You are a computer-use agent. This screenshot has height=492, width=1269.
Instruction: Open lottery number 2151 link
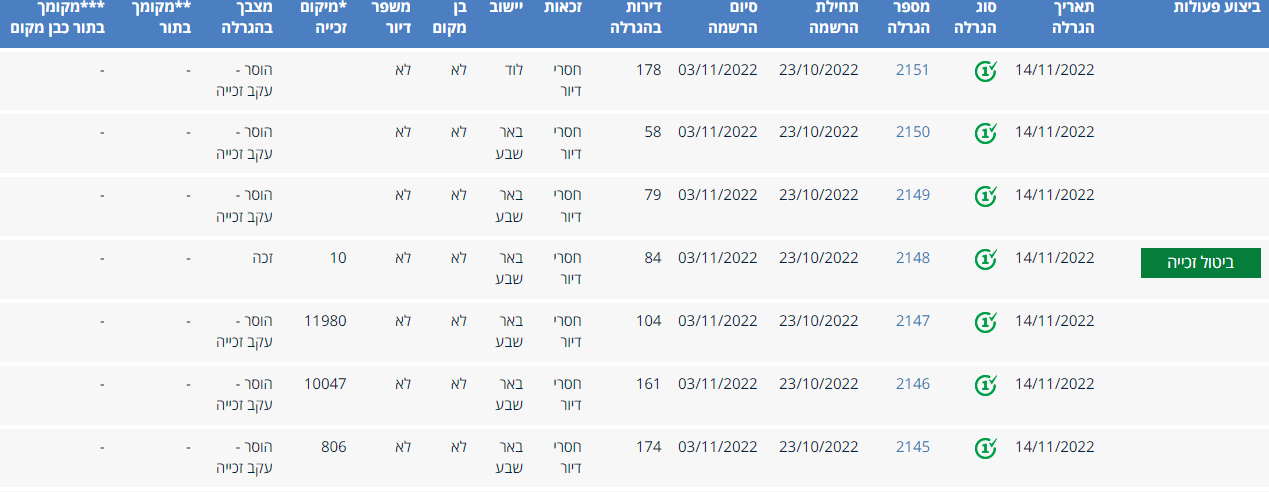point(912,70)
